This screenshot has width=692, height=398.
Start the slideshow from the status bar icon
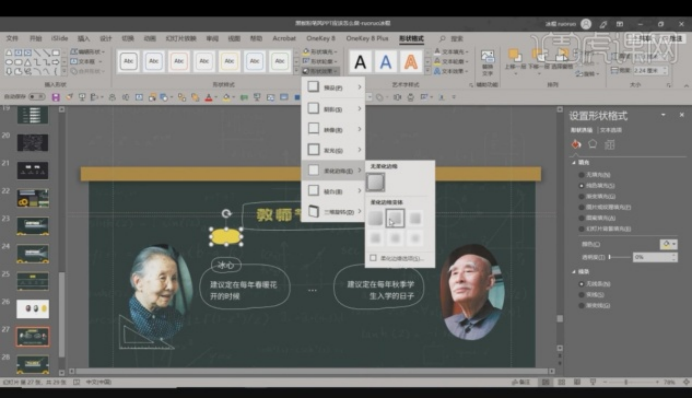point(593,382)
